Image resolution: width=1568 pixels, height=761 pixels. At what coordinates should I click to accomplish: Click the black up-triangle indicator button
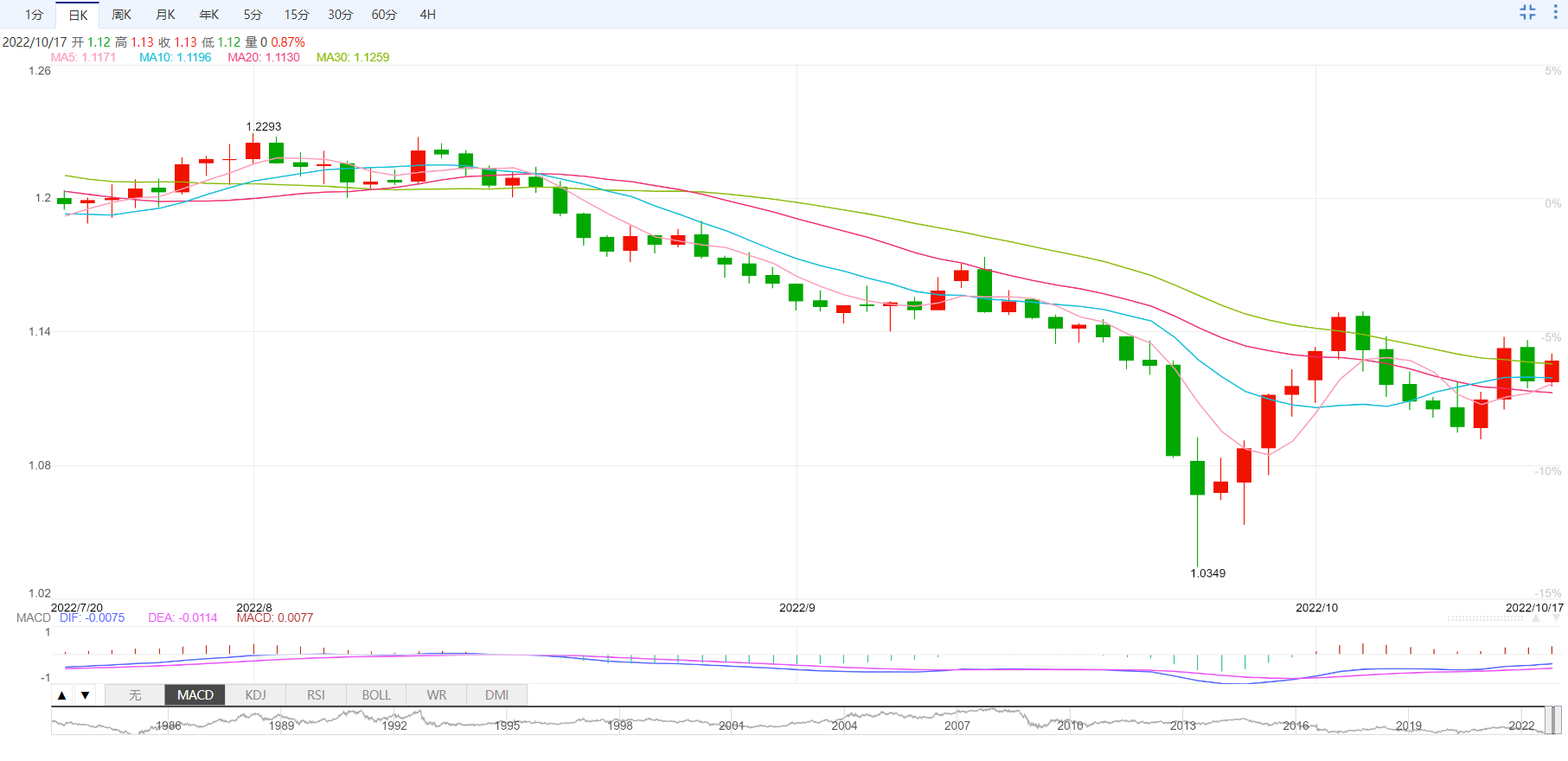pyautogui.click(x=61, y=695)
